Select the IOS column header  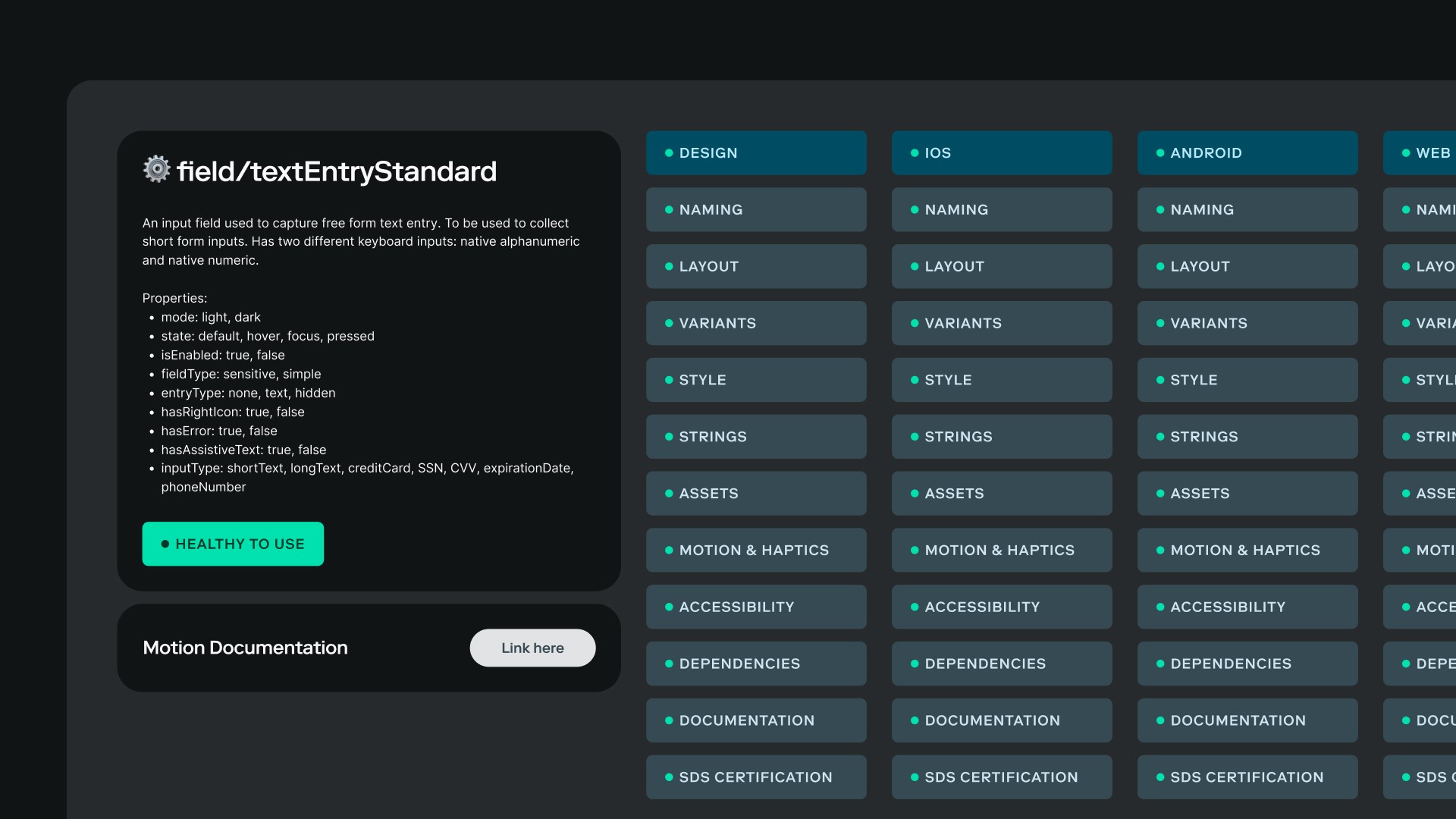point(1002,153)
